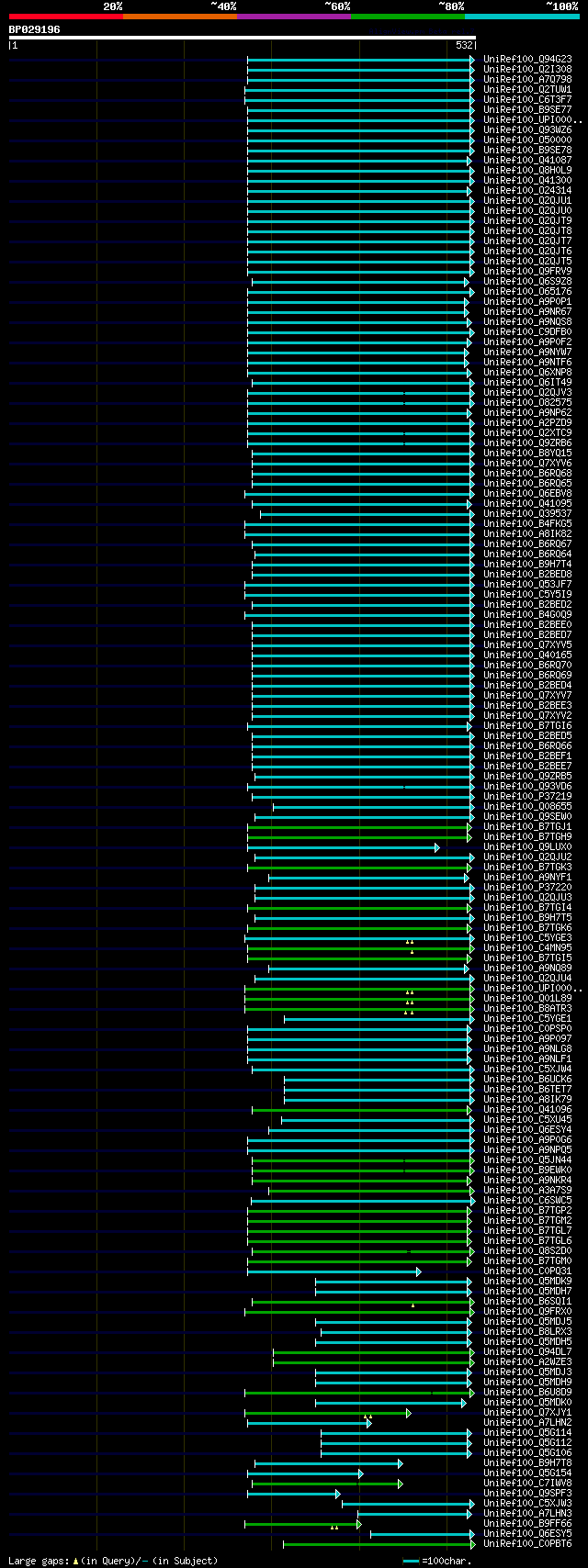Click the UniRef100_Q6S9Z8 entry

[x=527, y=281]
